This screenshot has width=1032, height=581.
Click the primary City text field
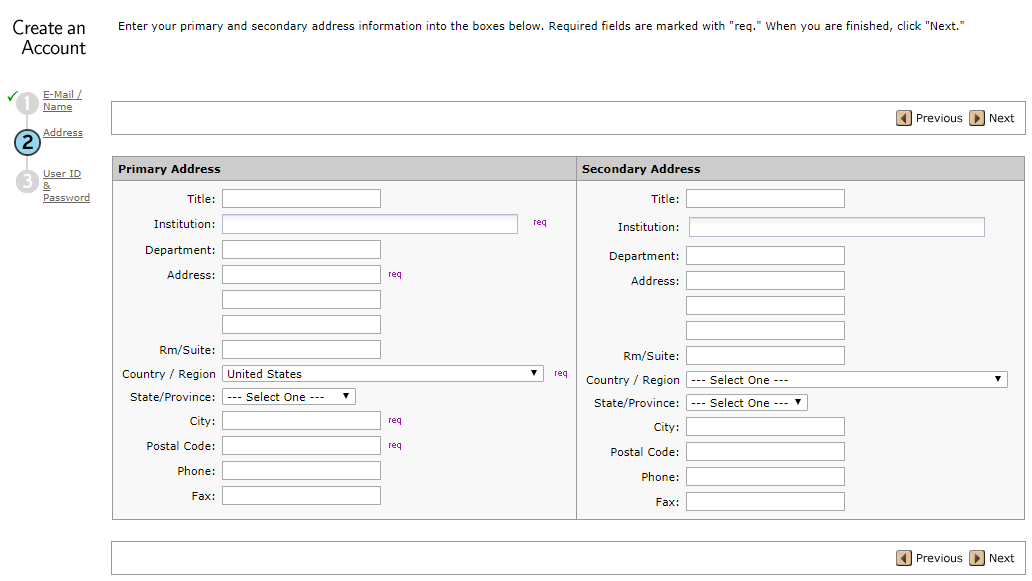tap(301, 421)
